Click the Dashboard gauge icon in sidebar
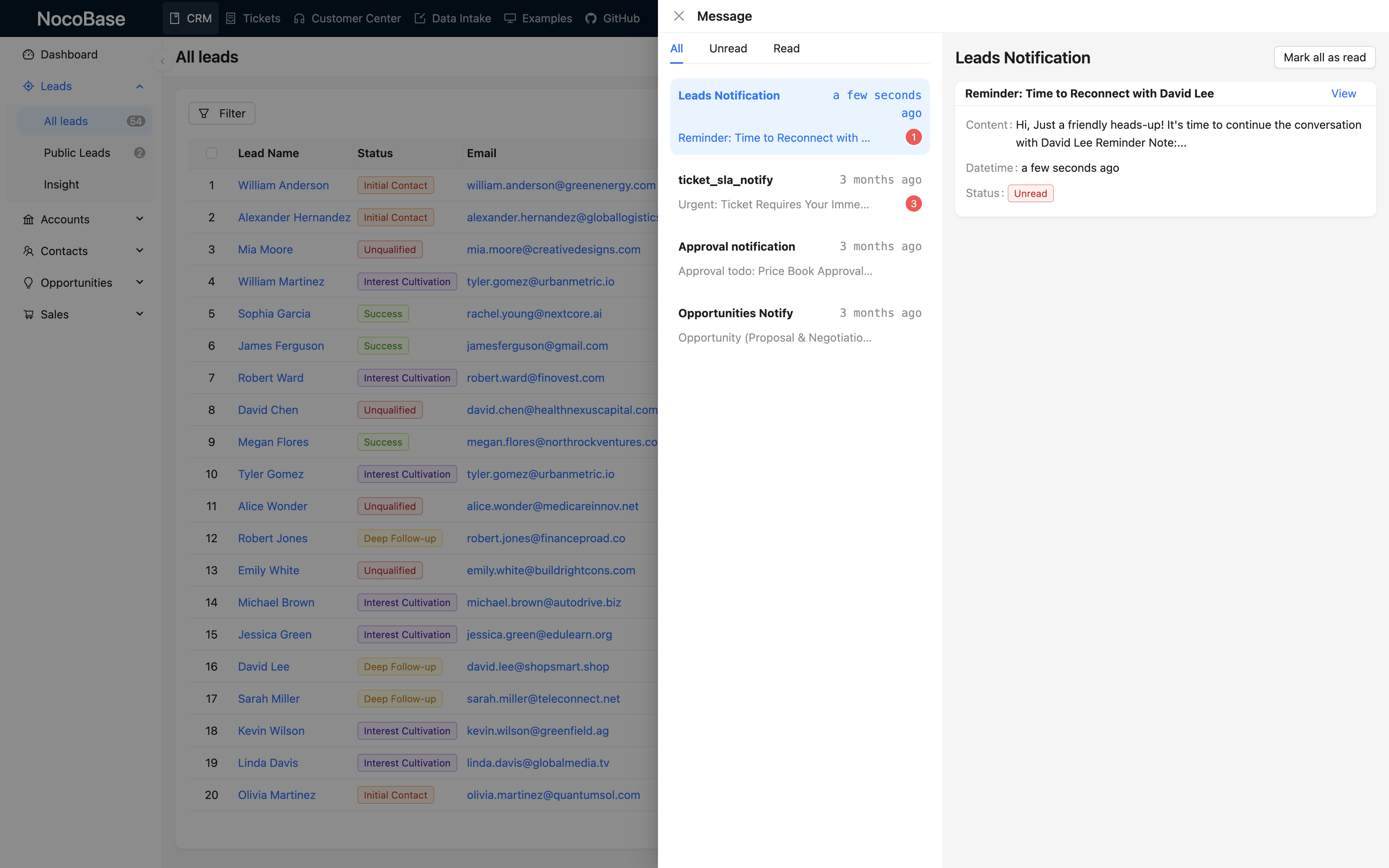 click(28, 54)
